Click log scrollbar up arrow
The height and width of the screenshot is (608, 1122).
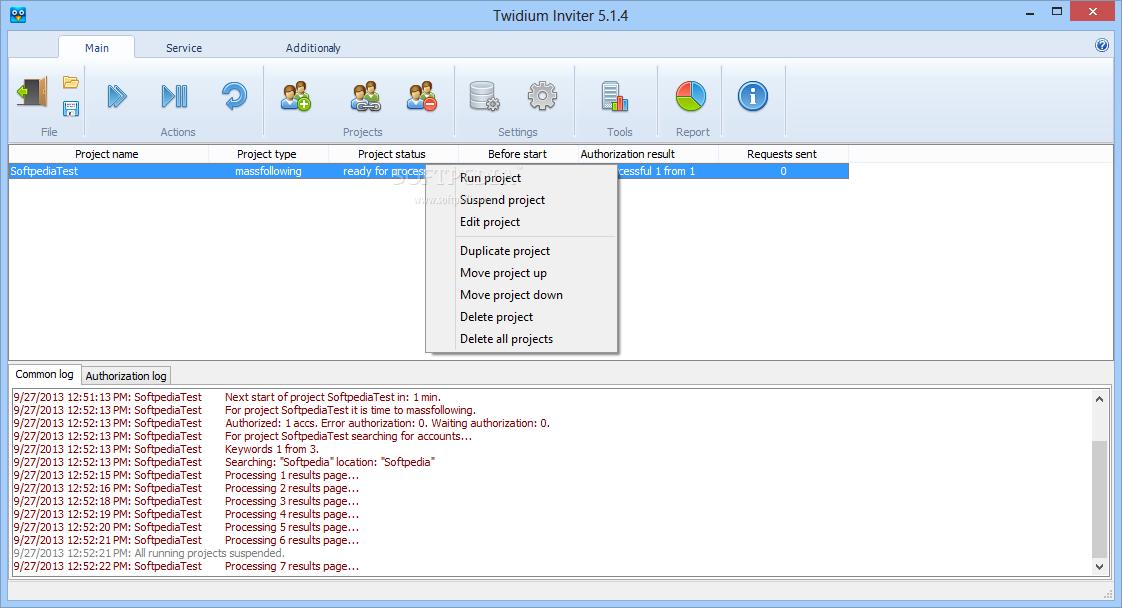pos(1099,399)
